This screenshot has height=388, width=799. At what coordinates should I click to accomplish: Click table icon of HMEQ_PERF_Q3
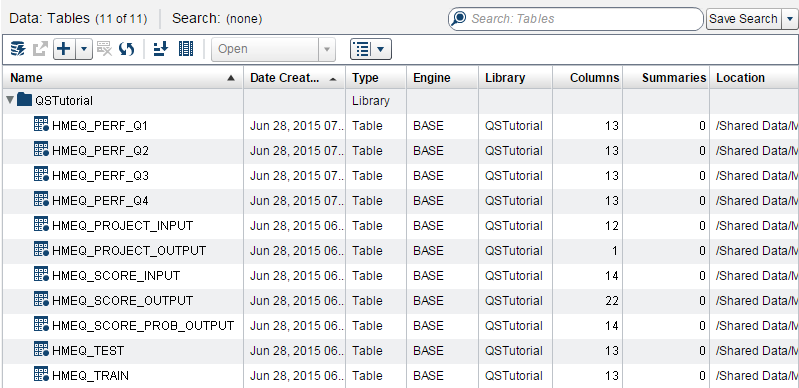tap(41, 175)
